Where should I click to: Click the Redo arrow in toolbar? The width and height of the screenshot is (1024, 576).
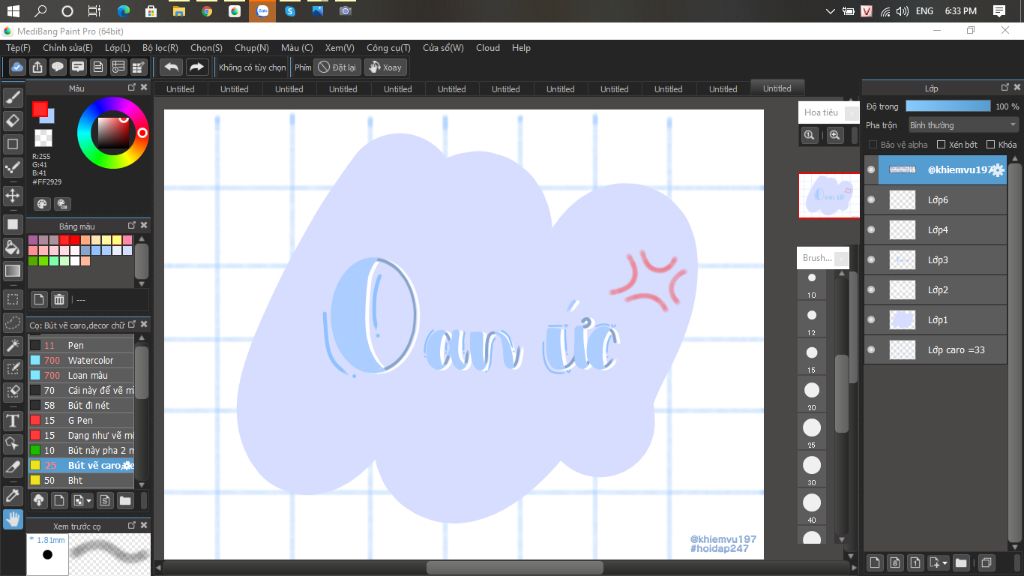[x=196, y=67]
